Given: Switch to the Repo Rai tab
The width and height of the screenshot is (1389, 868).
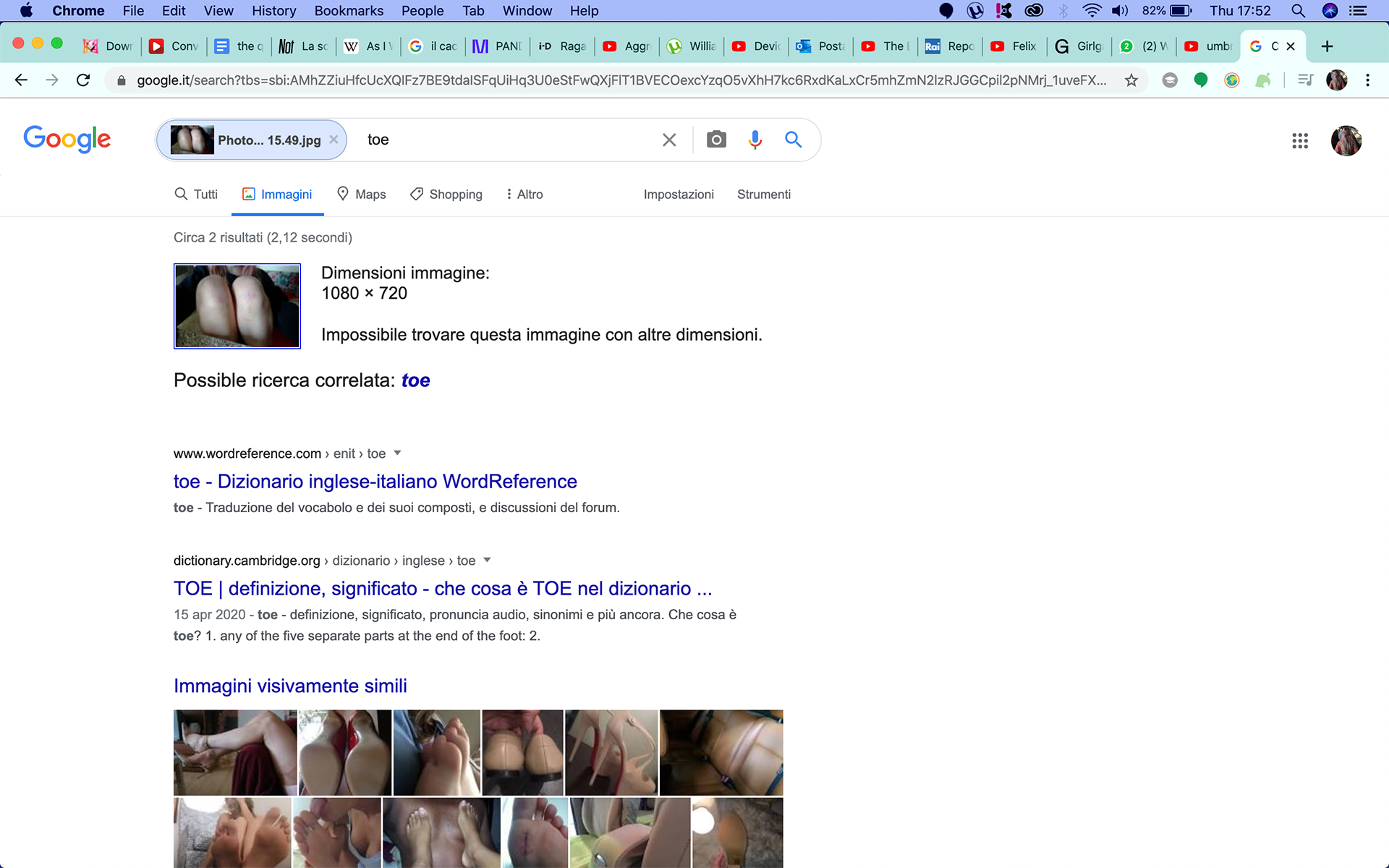Looking at the screenshot, I should coord(950,46).
